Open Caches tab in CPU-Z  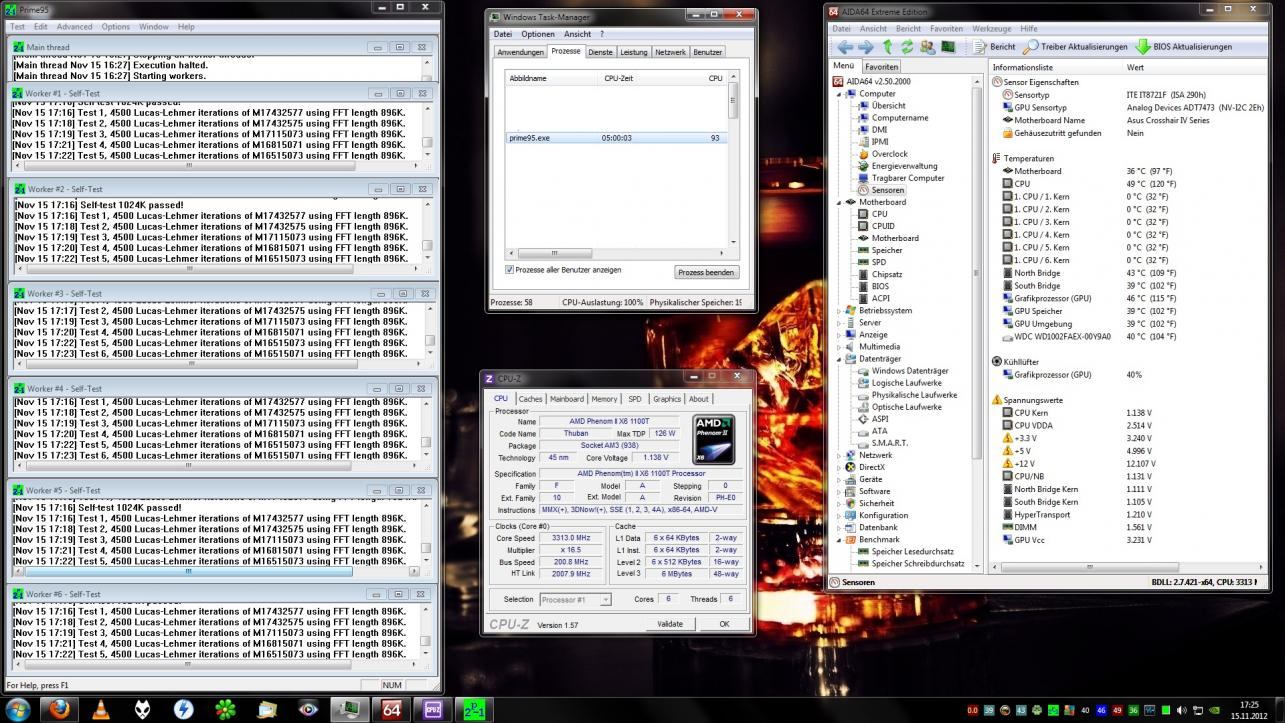point(530,399)
